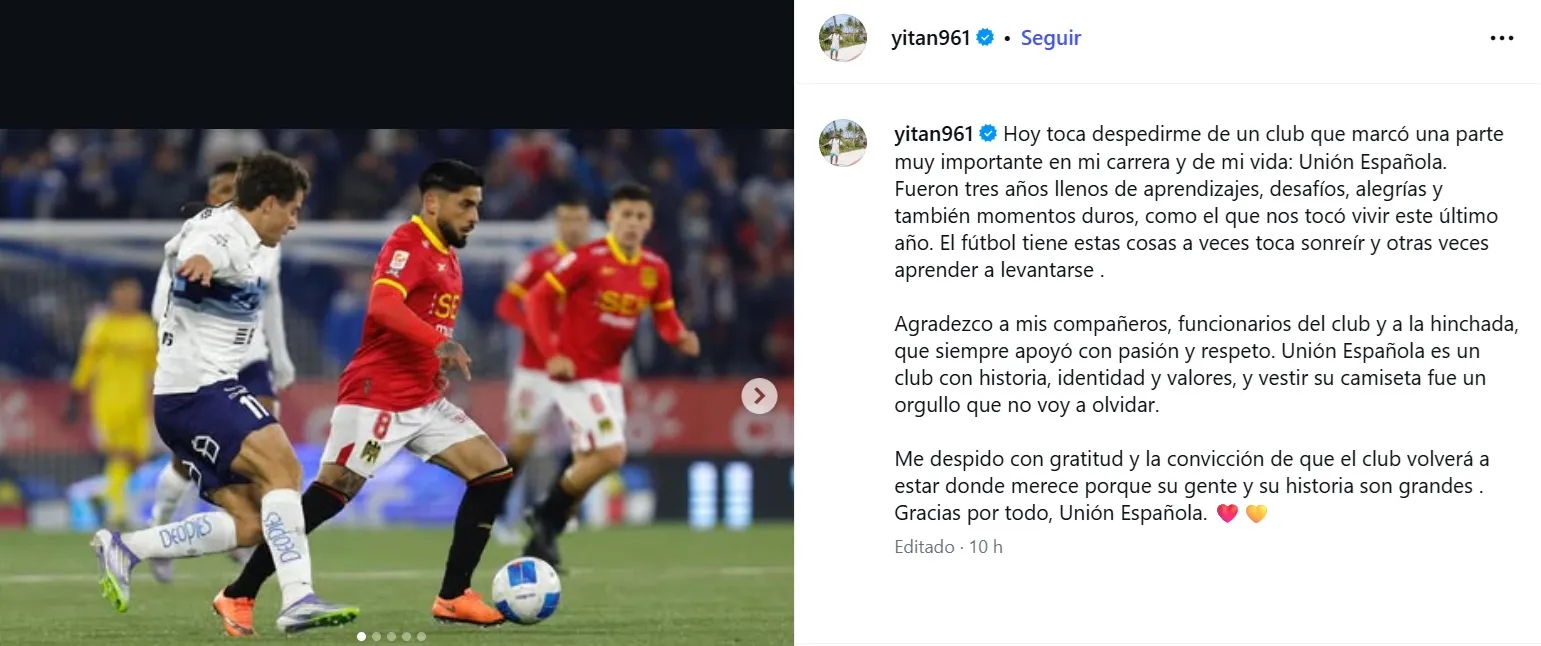Click the pink heart emoji in the caption
Screen dimensions: 1541x646
pyautogui.click(x=1228, y=514)
